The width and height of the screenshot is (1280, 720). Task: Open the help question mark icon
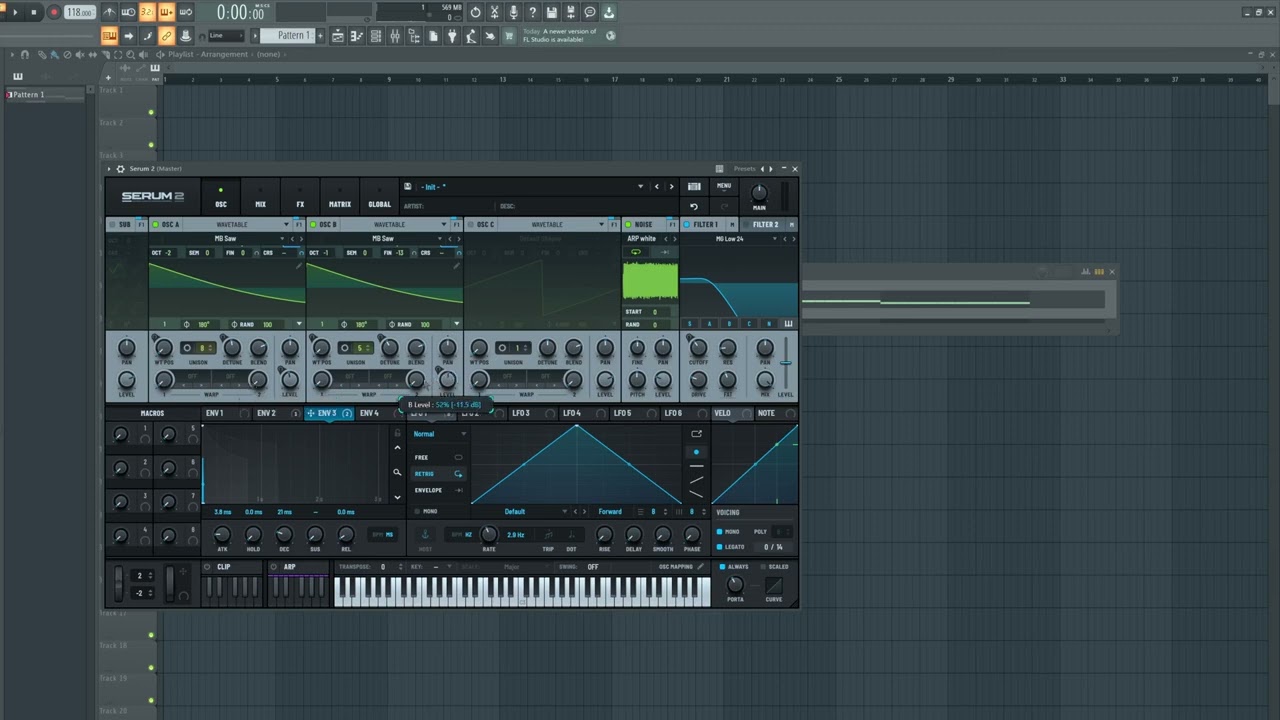pyautogui.click(x=532, y=12)
